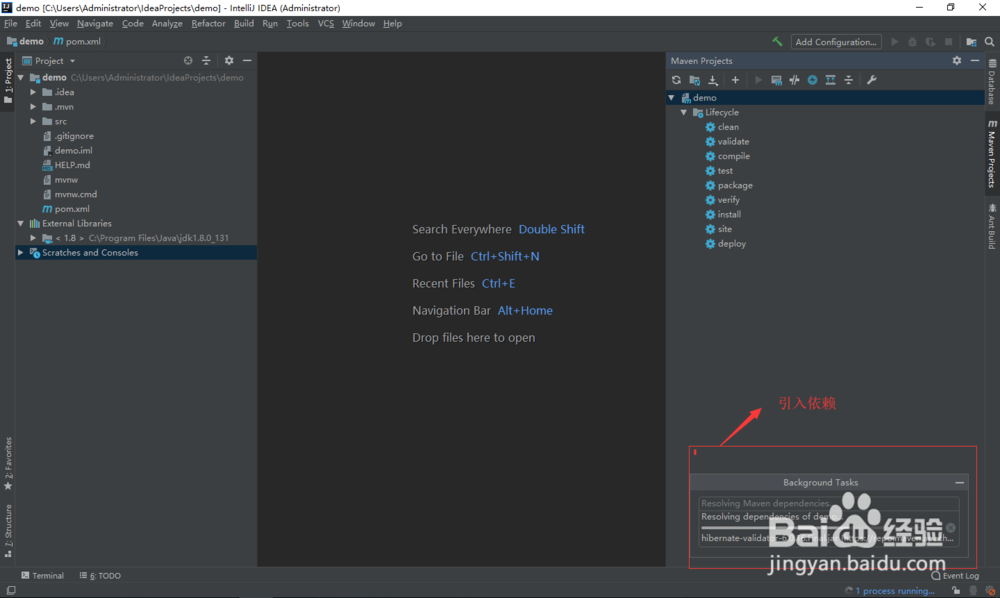Reimport all Maven projects icon
This screenshot has height=598, width=1000.
click(x=676, y=80)
